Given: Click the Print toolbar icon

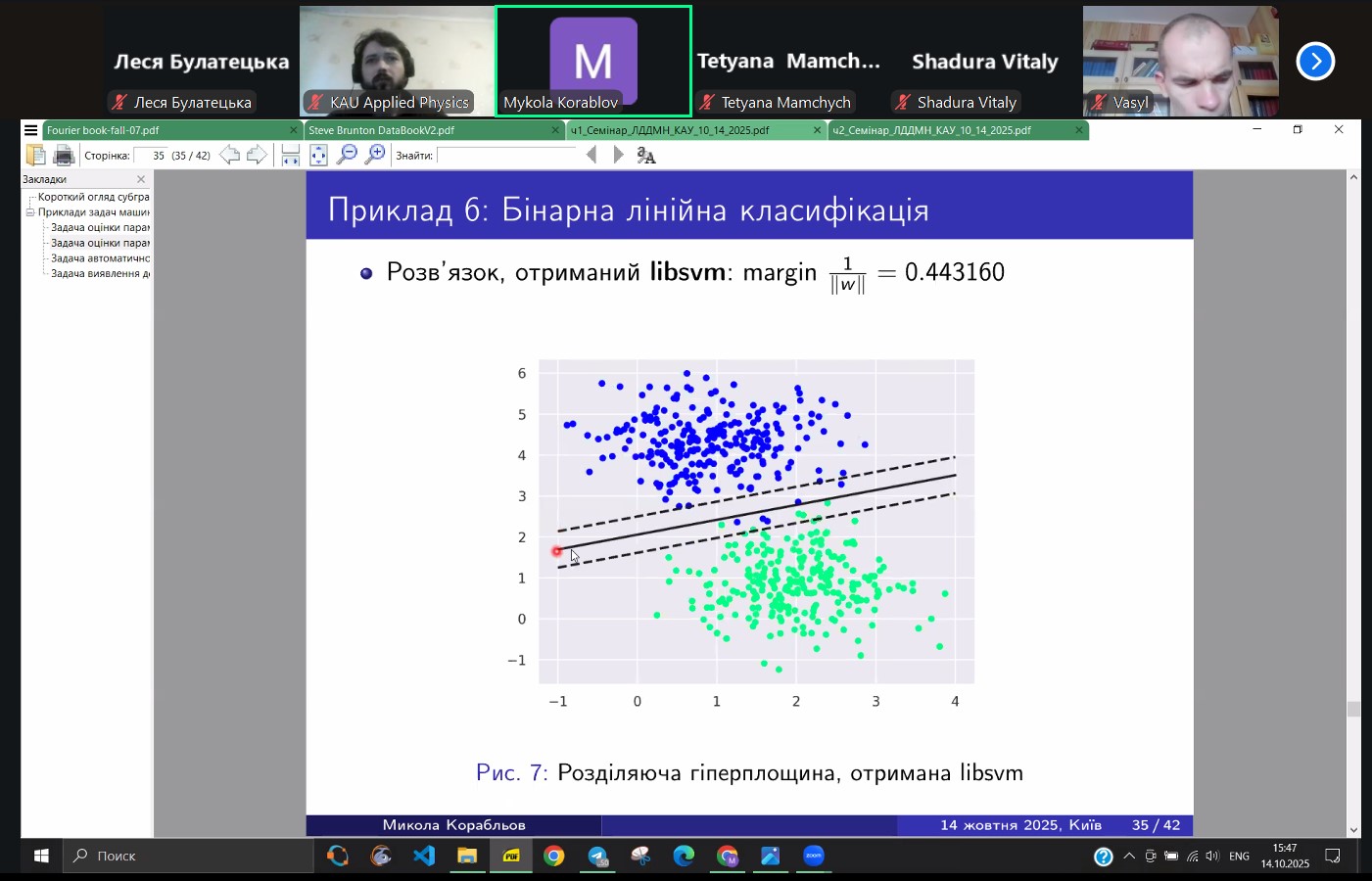Looking at the screenshot, I should click(64, 155).
